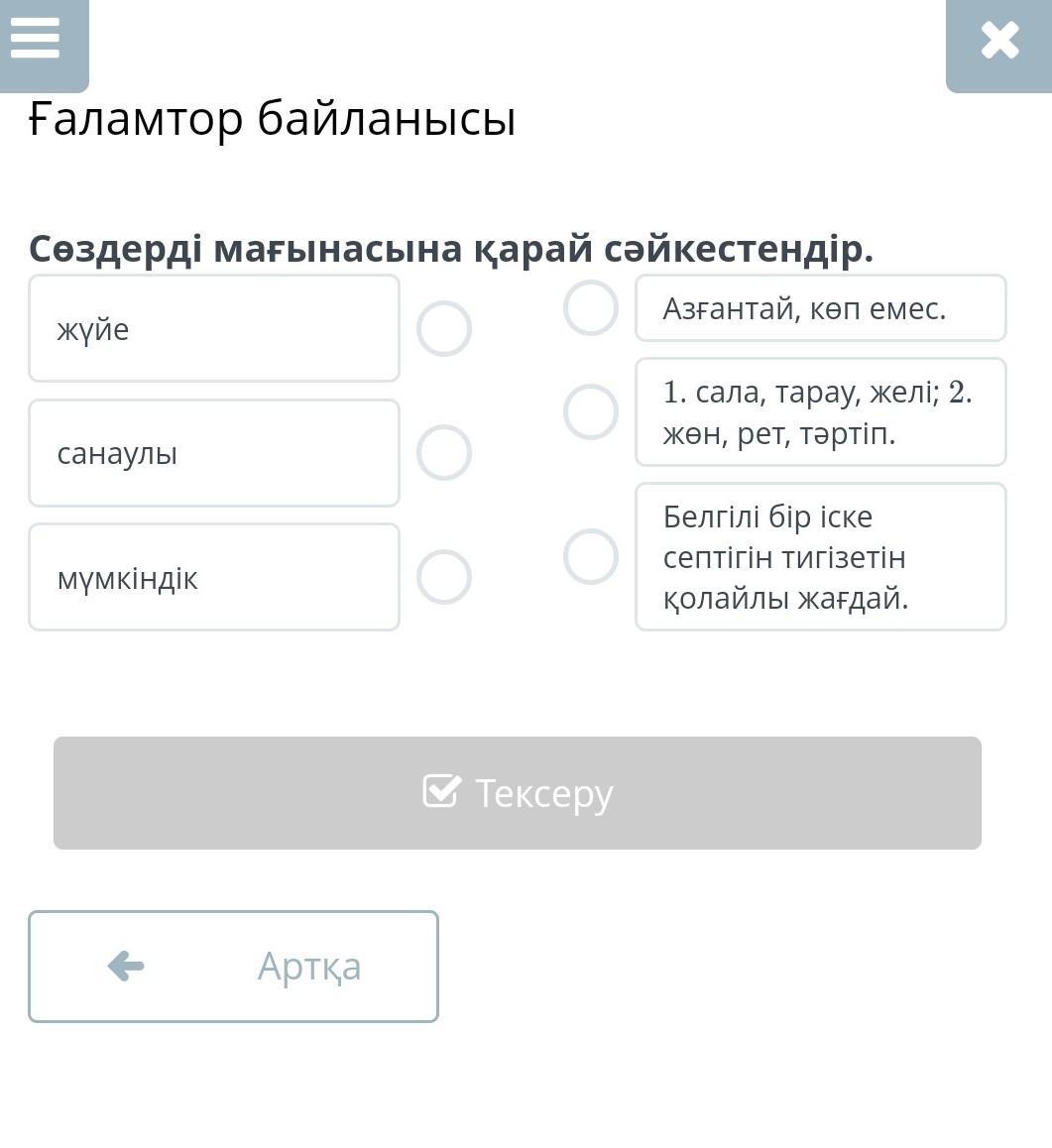Select the circle beside сала, тарау, желі
Image resolution: width=1052 pixels, height=1148 pixels.
click(591, 411)
